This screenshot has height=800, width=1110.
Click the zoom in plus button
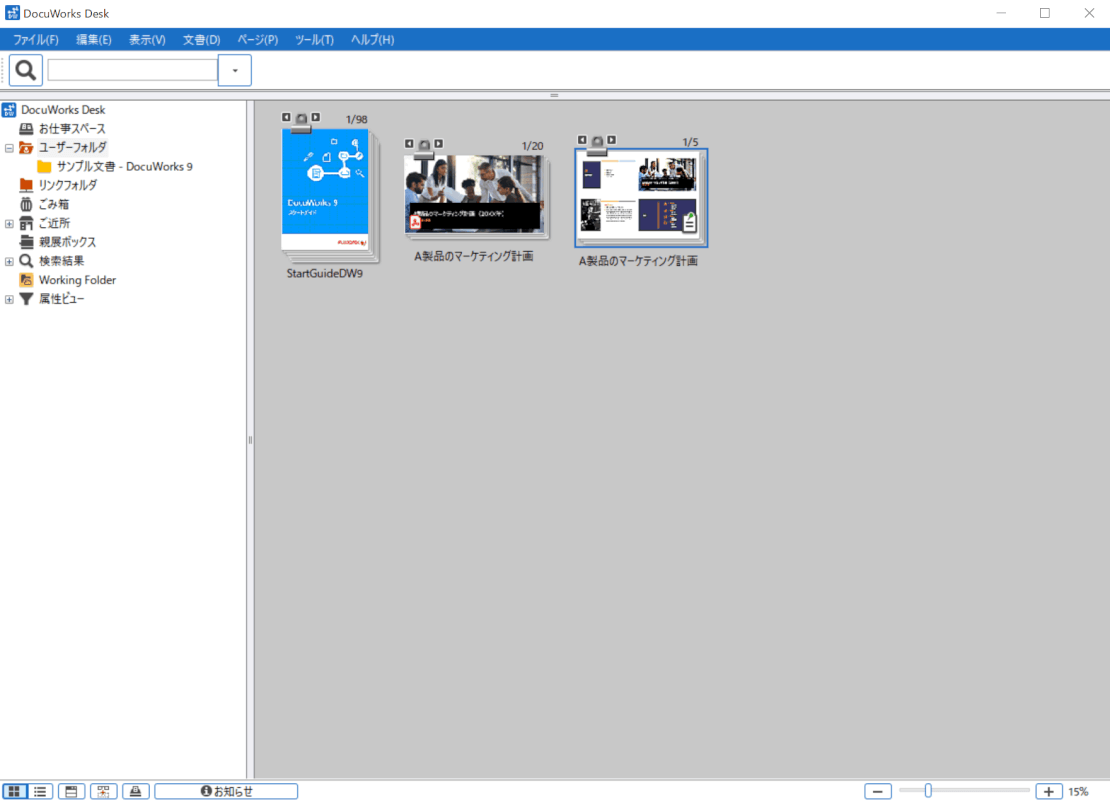click(1048, 791)
